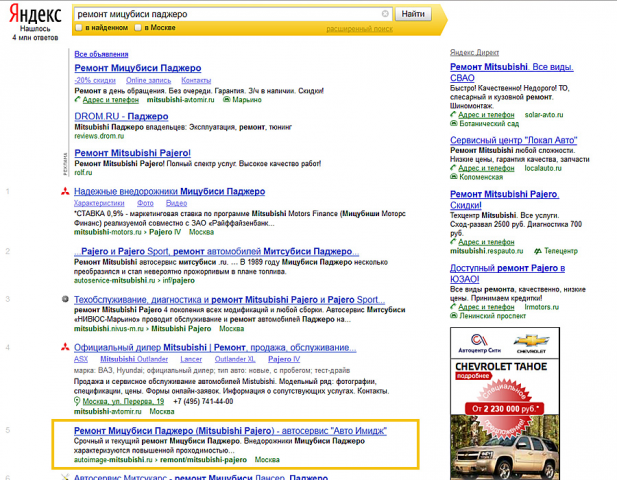This screenshot has height=480, width=617.
Task: Click the mitsubishi-motors.ru green URL
Action: point(107,232)
